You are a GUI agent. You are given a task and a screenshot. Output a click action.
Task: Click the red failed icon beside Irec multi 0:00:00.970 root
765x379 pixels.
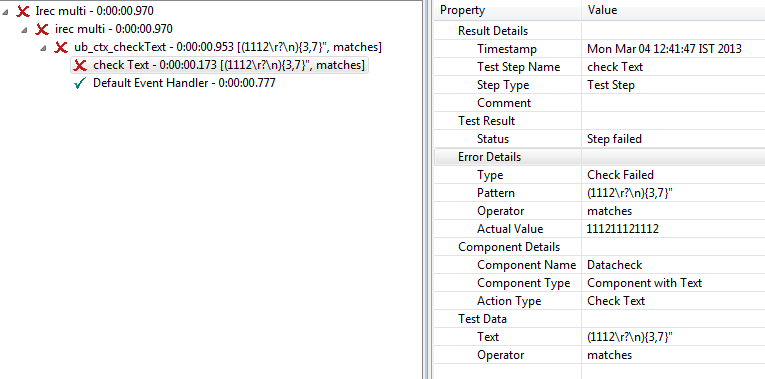pos(22,11)
